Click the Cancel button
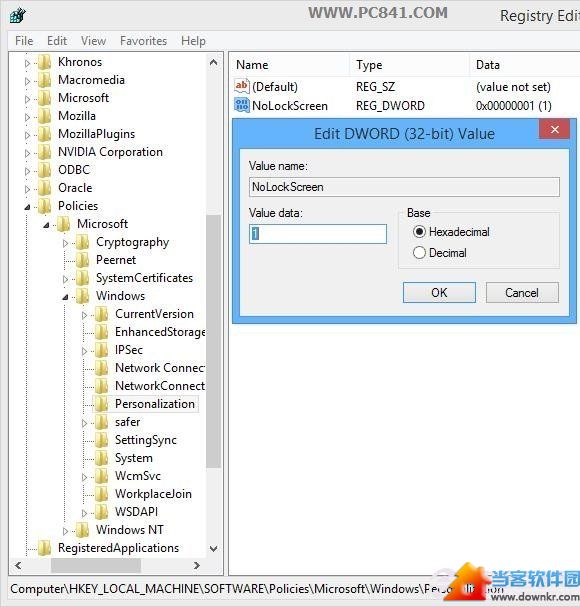The height and width of the screenshot is (607, 580). pyautogui.click(x=522, y=292)
